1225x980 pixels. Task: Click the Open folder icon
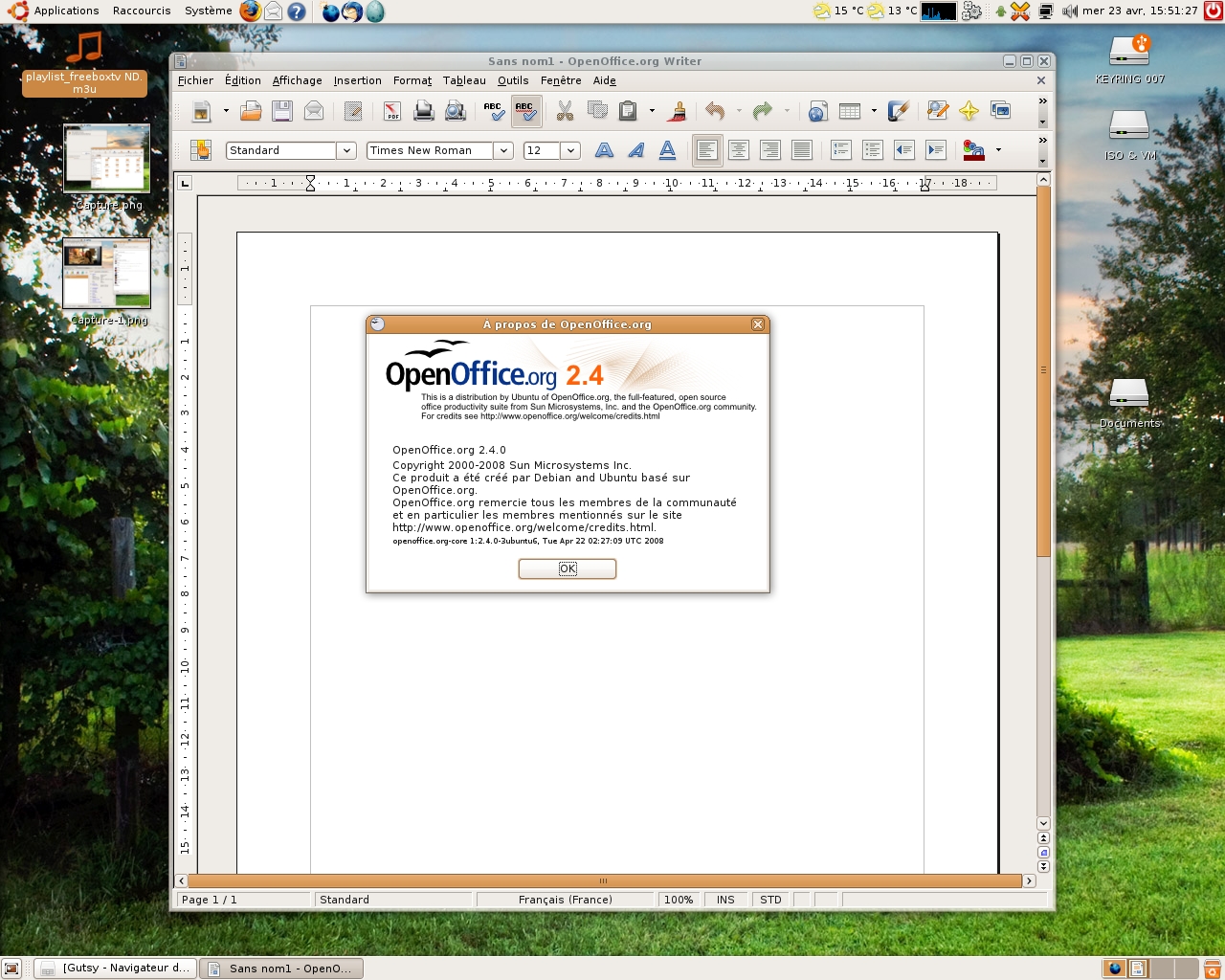[x=251, y=111]
